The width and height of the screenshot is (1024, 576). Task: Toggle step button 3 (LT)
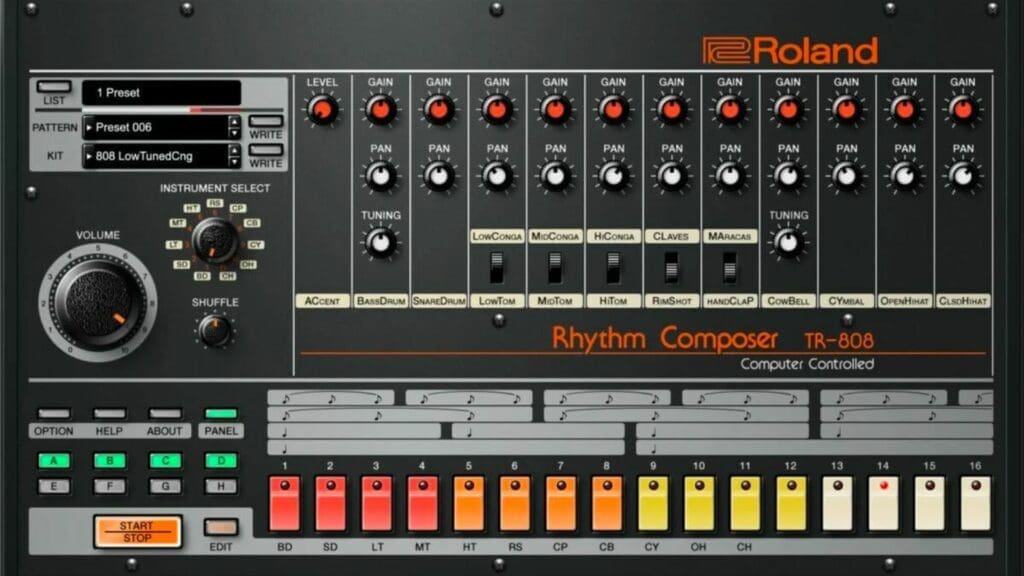pyautogui.click(x=377, y=503)
